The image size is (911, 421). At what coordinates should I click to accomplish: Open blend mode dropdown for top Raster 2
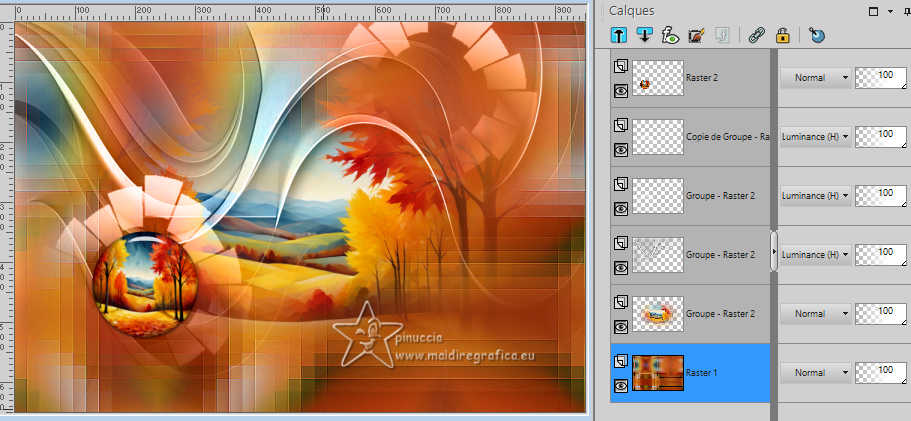pyautogui.click(x=816, y=77)
